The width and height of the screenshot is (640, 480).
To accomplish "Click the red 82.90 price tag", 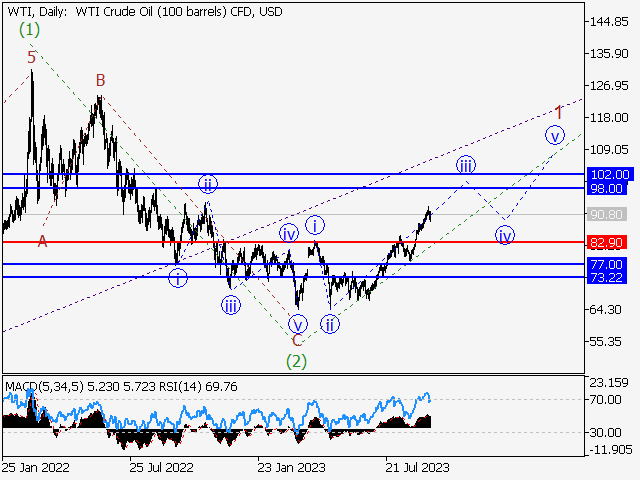I will 607,242.
